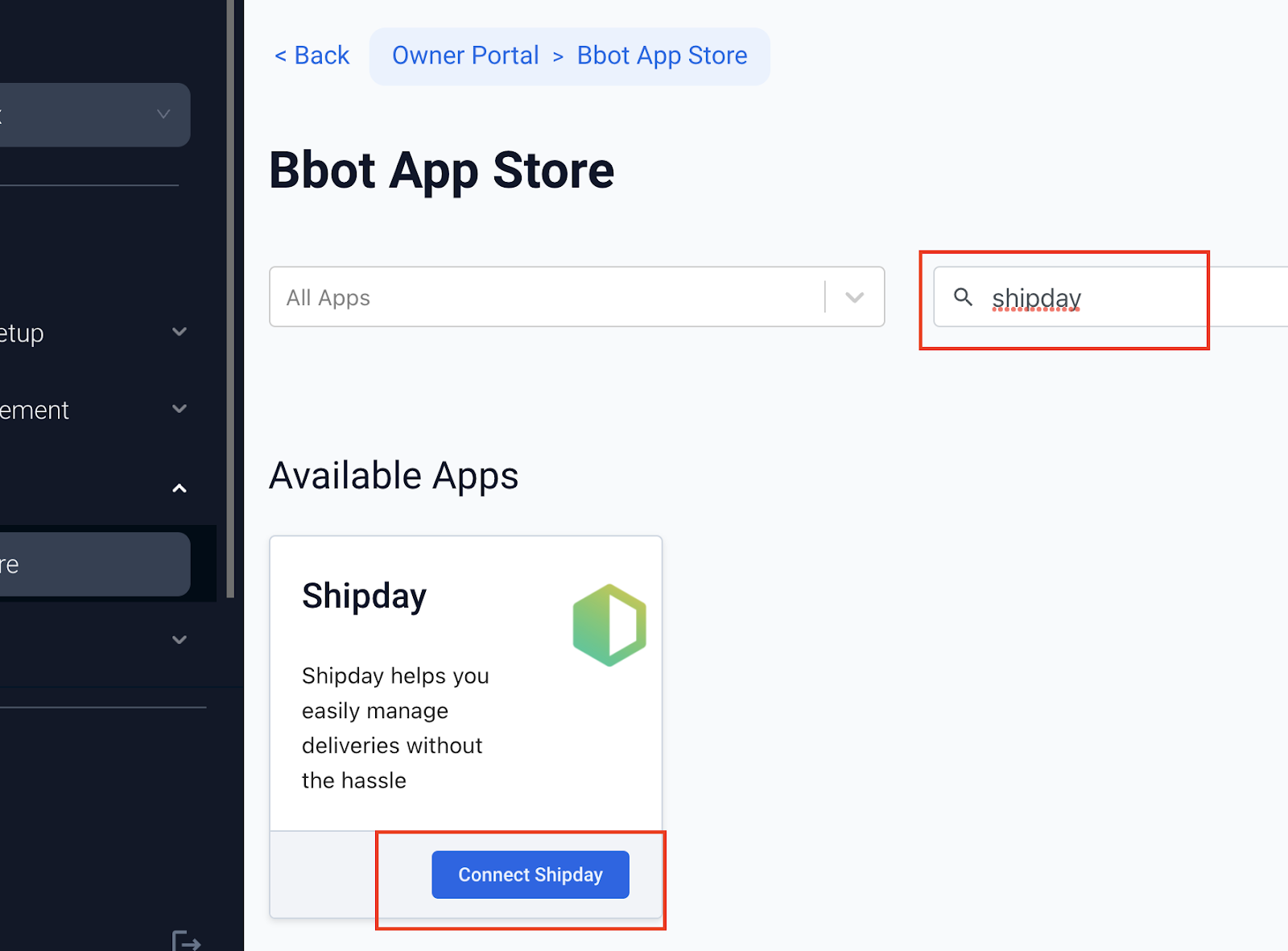Click the Shipday description text
The image size is (1288, 951).
click(x=394, y=727)
